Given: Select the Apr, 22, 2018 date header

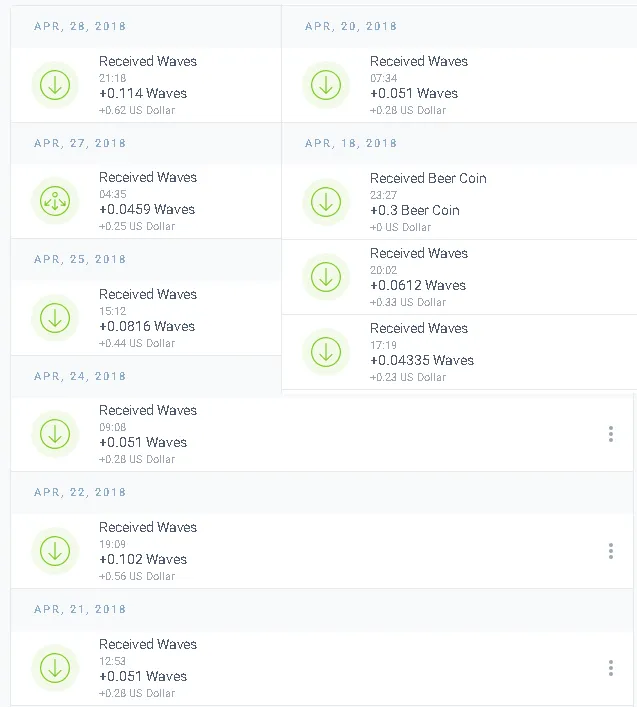Looking at the screenshot, I should pyautogui.click(x=80, y=492).
